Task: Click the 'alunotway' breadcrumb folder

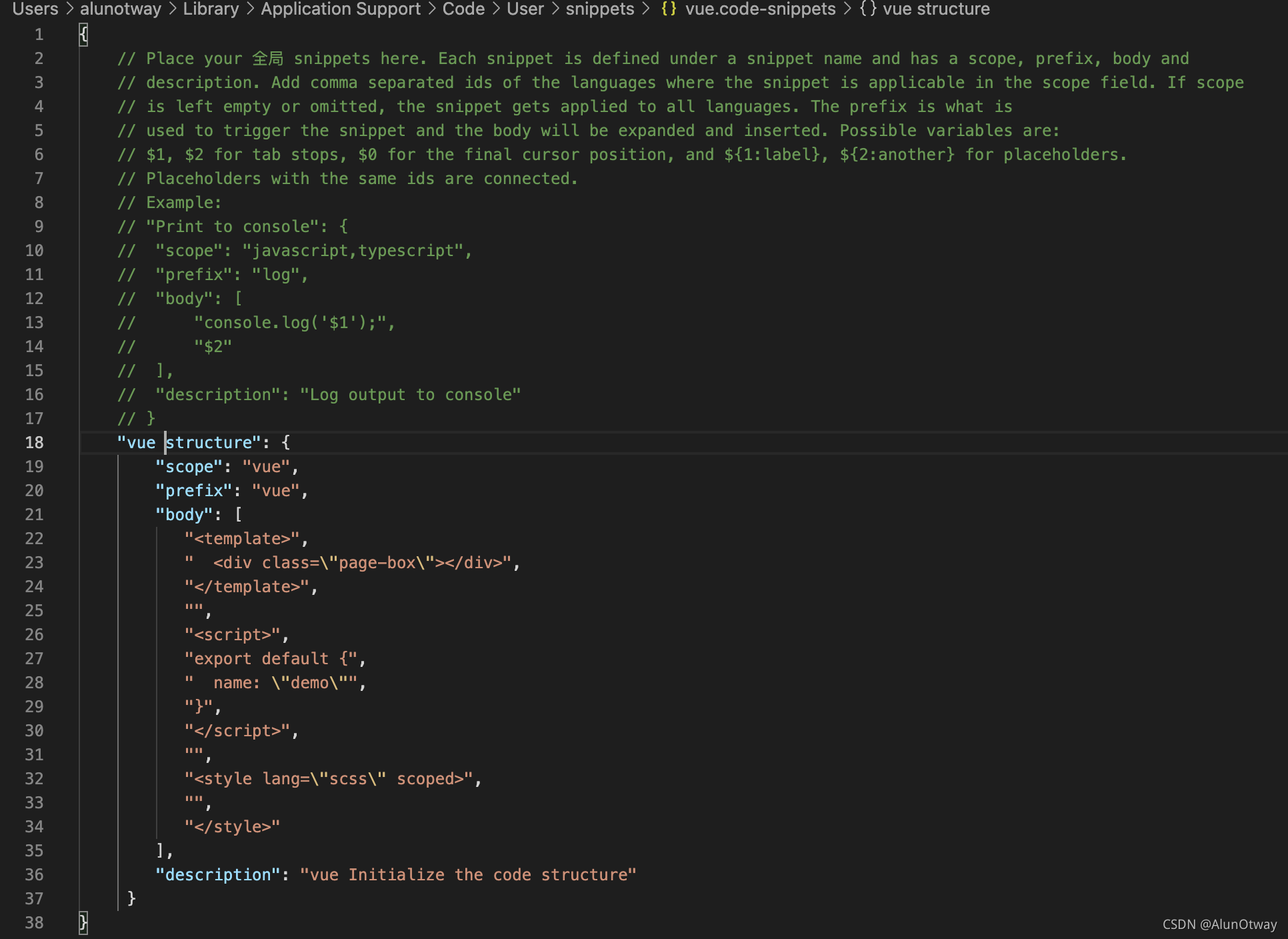Action: click(121, 9)
